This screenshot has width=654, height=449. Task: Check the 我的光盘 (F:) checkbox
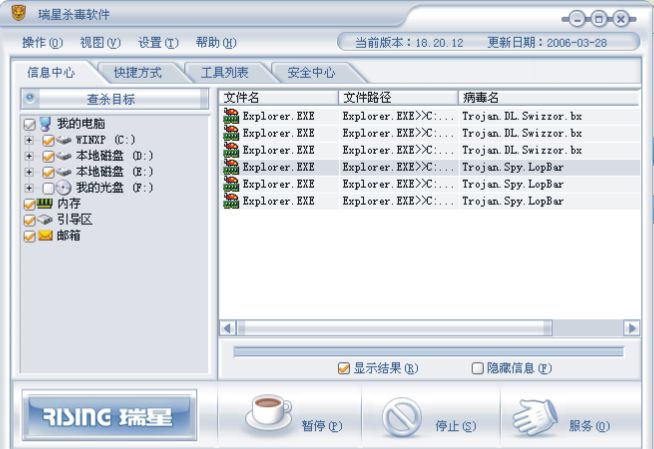pos(48,188)
